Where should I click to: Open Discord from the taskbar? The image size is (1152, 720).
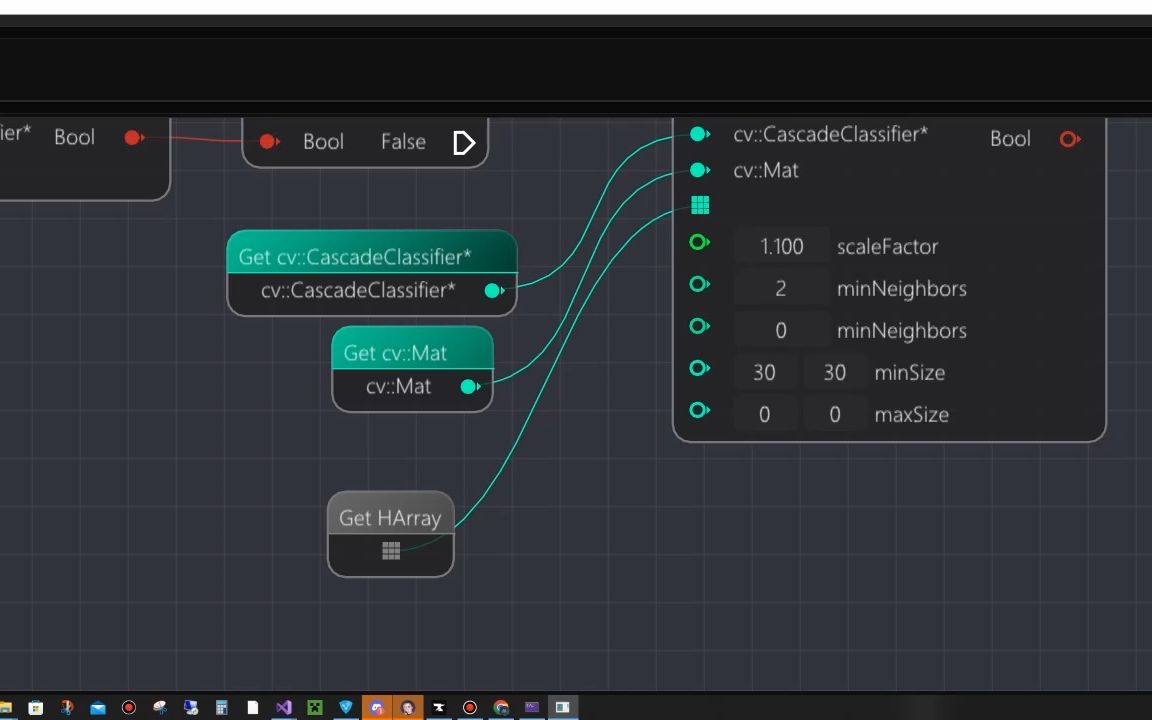[x=377, y=708]
